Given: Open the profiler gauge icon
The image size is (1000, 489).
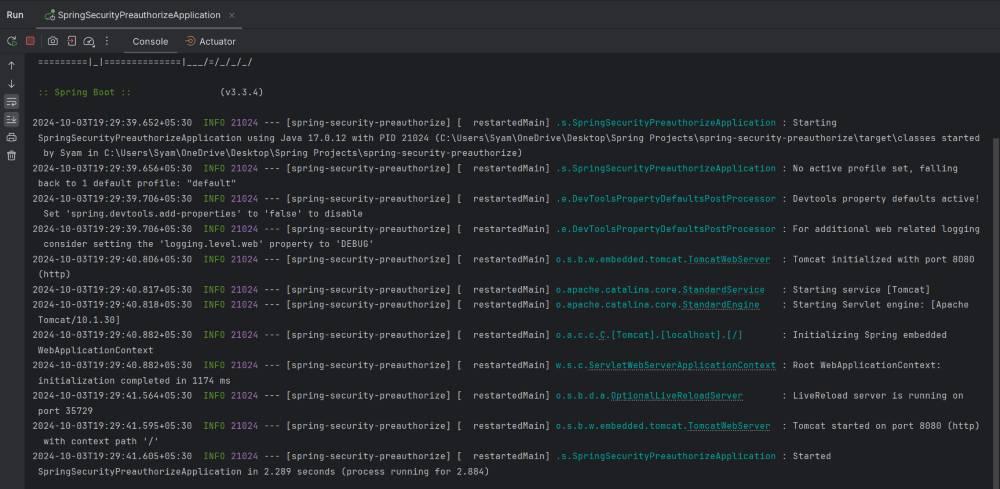Looking at the screenshot, I should click(x=89, y=42).
